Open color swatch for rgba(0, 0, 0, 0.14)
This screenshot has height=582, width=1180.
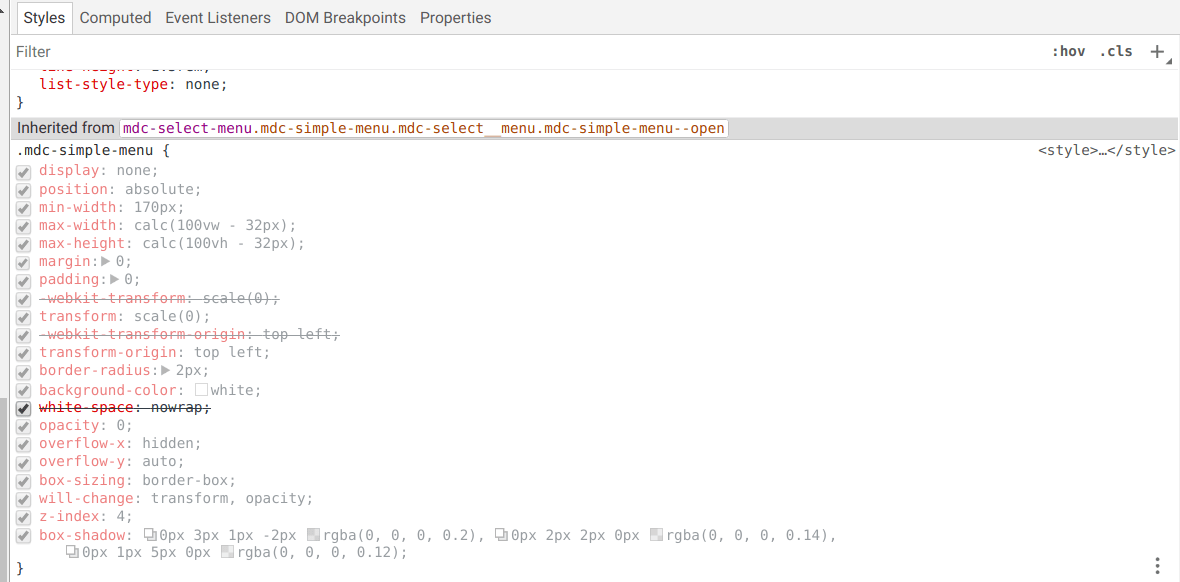pyautogui.click(x=657, y=535)
